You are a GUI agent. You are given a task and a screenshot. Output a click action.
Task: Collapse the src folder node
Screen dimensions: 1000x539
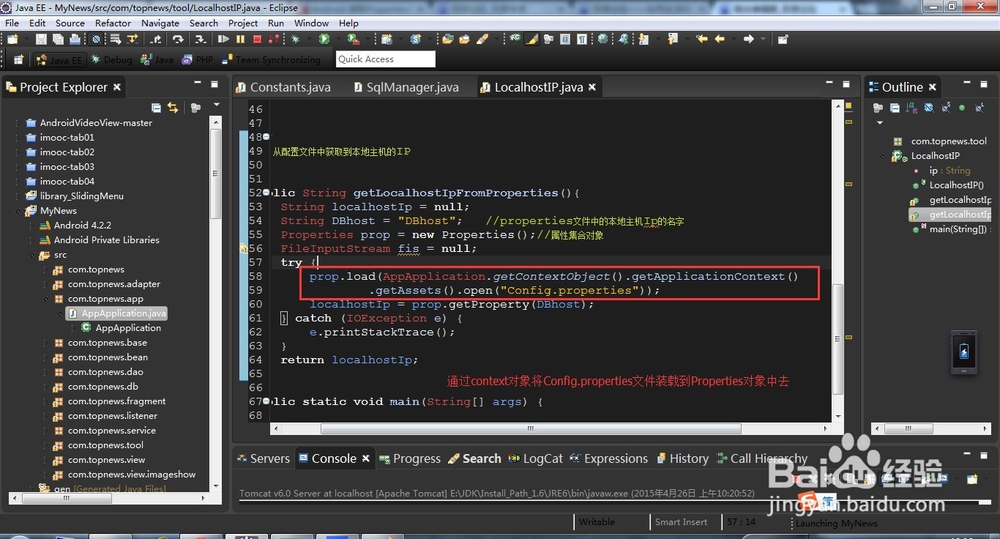31,255
